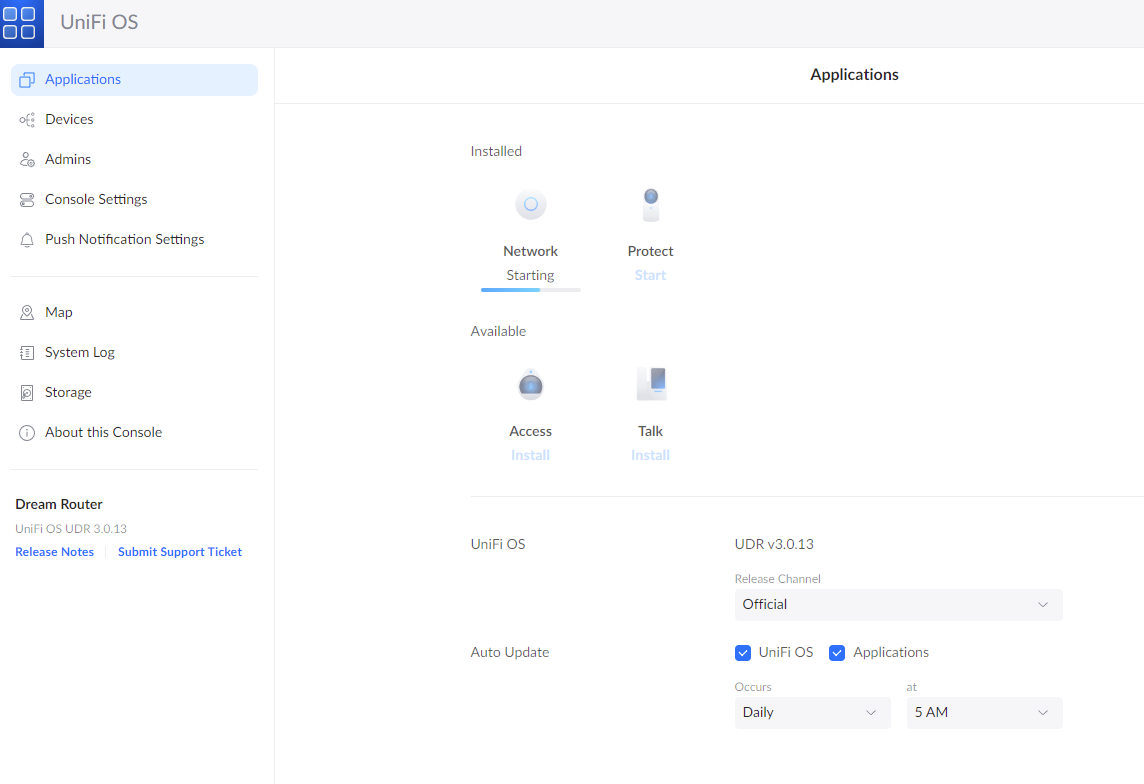This screenshot has height=784, width=1144.
Task: Click the System Log list icon
Action: coord(27,353)
